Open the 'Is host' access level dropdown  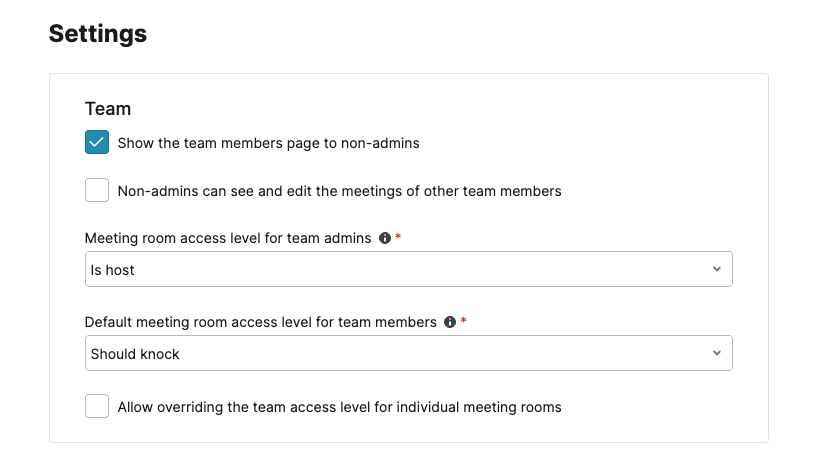pyautogui.click(x=408, y=269)
